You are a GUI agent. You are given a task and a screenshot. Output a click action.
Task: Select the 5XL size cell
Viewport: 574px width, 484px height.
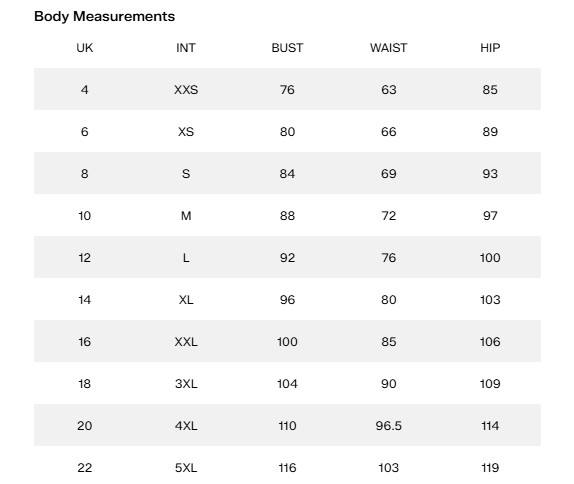[x=186, y=468]
